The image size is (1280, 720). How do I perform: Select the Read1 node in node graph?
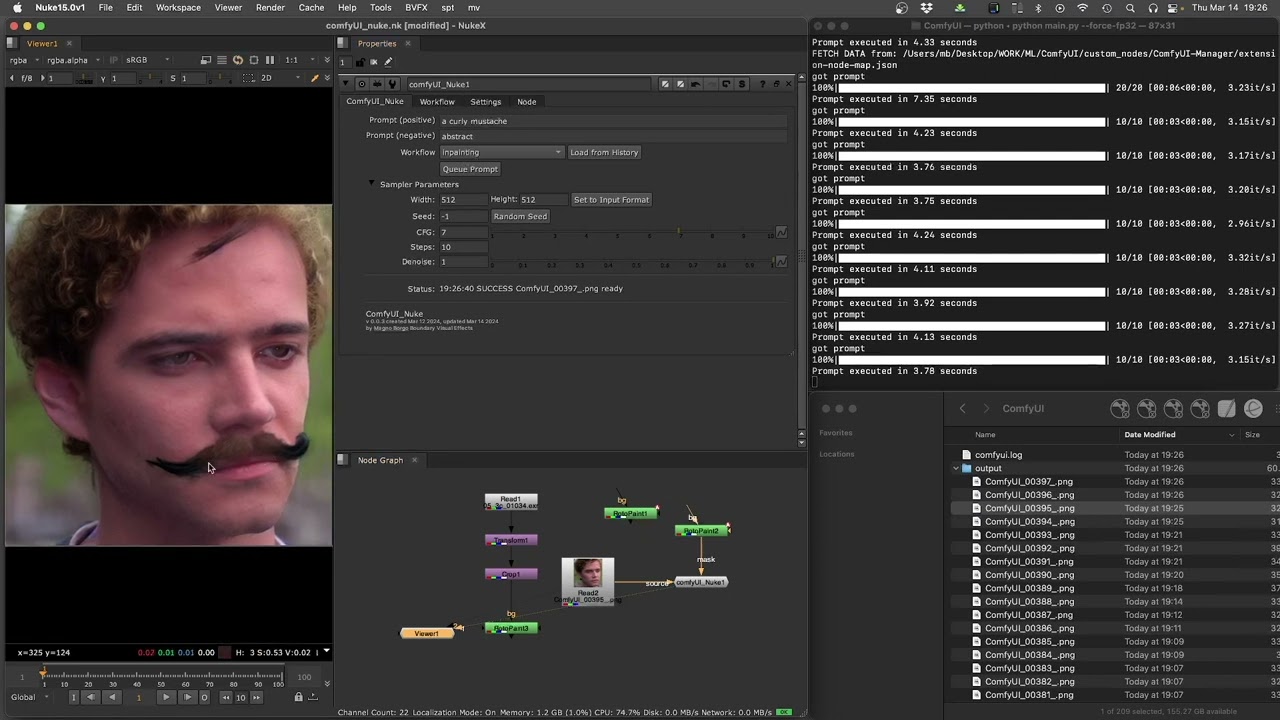[x=511, y=502]
